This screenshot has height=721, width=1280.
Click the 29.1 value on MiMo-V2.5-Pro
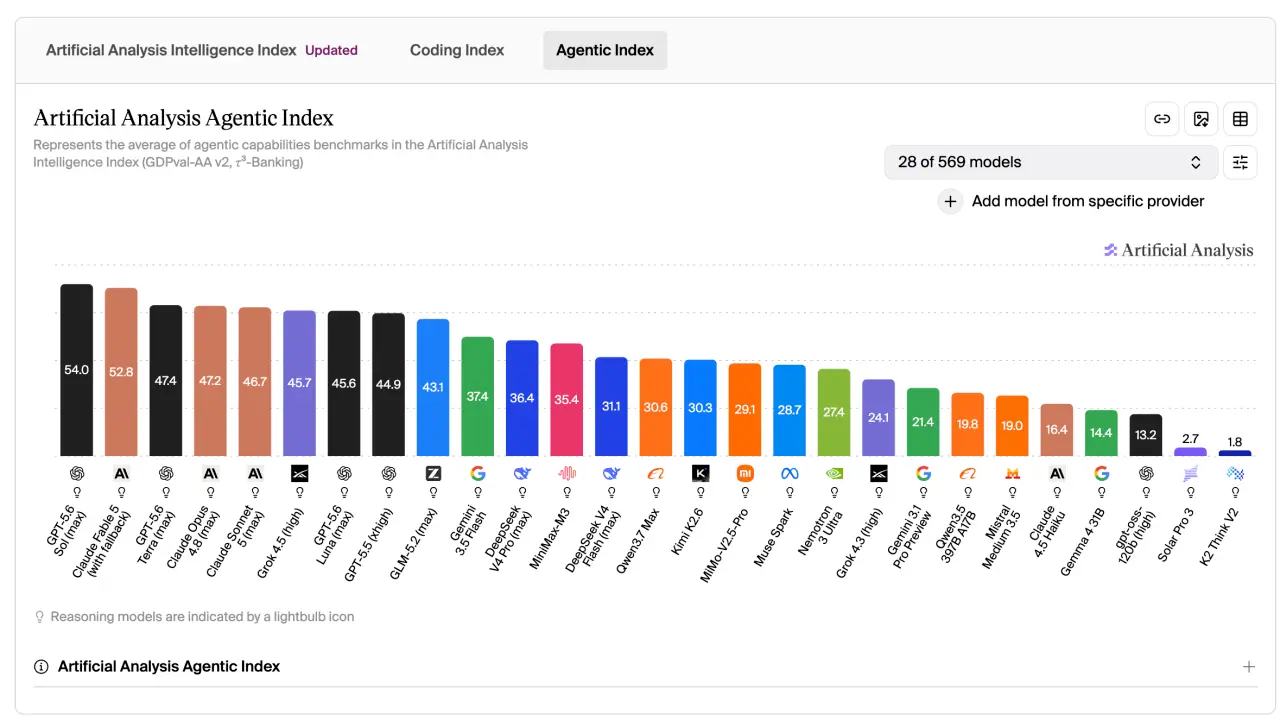(745, 410)
